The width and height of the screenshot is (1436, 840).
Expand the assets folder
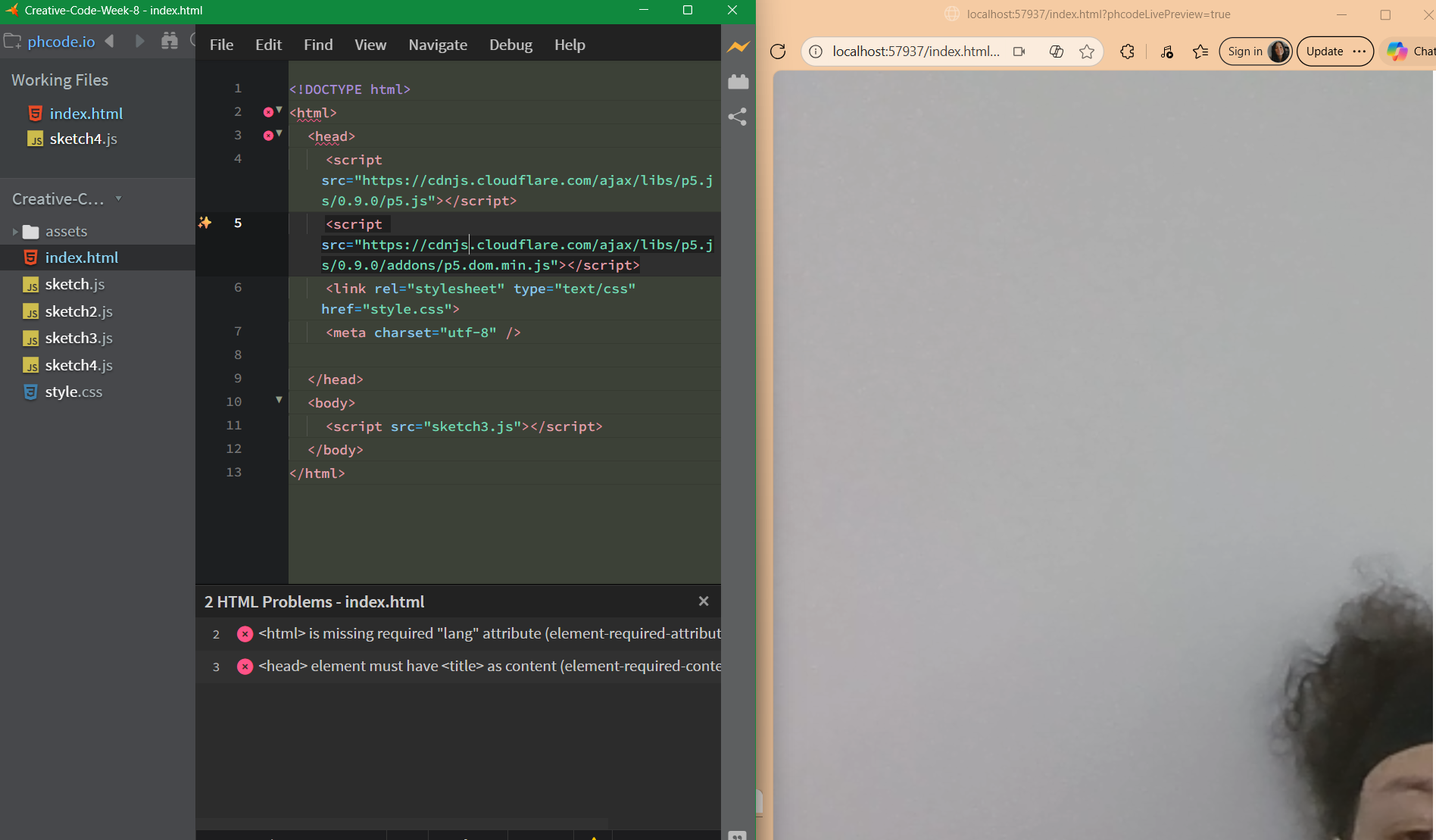coord(15,232)
